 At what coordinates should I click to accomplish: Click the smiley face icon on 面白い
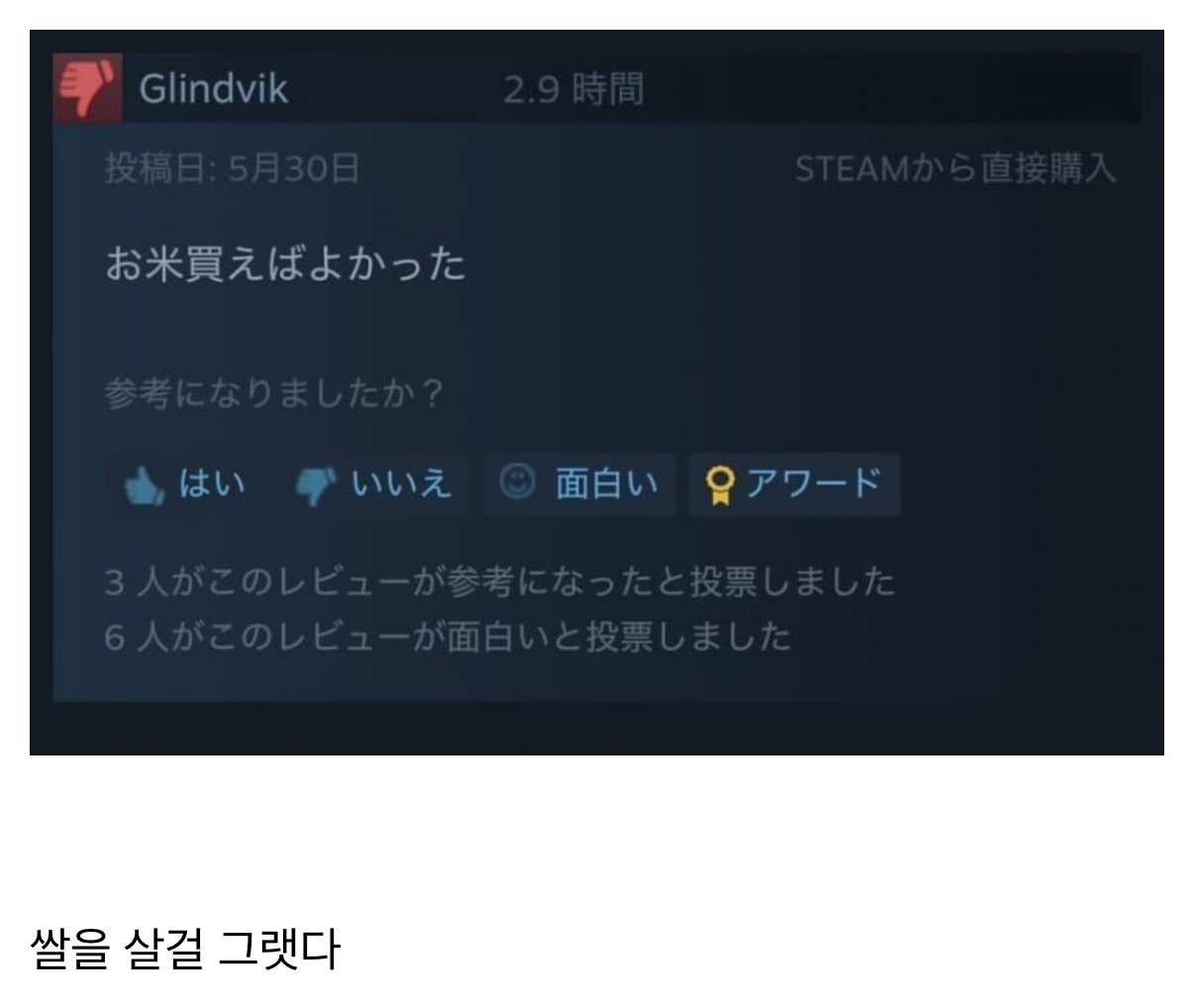coord(517,483)
